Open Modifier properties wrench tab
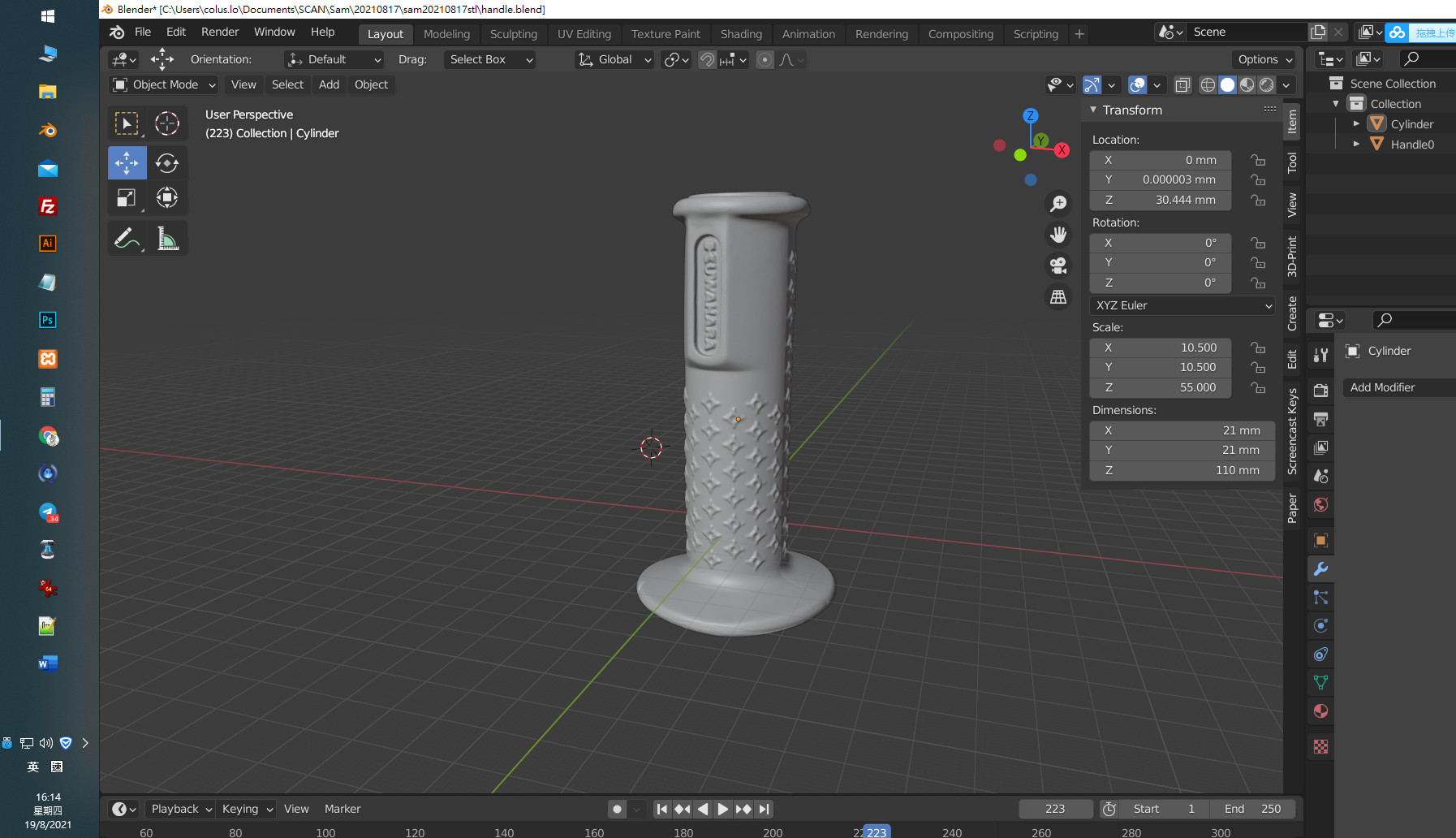The width and height of the screenshot is (1456, 838). [x=1320, y=569]
